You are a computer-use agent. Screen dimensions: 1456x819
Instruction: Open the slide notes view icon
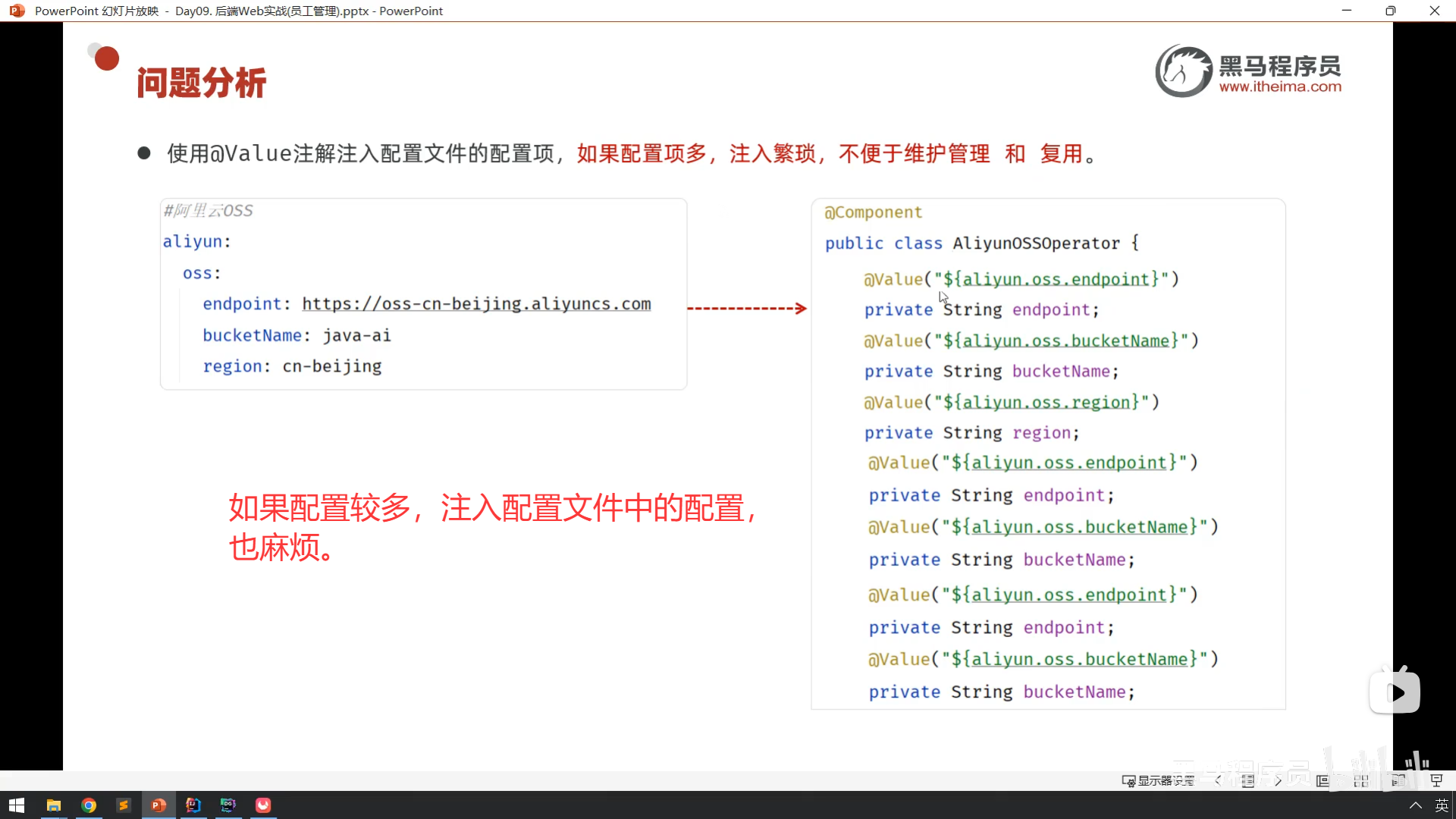pos(1248,780)
